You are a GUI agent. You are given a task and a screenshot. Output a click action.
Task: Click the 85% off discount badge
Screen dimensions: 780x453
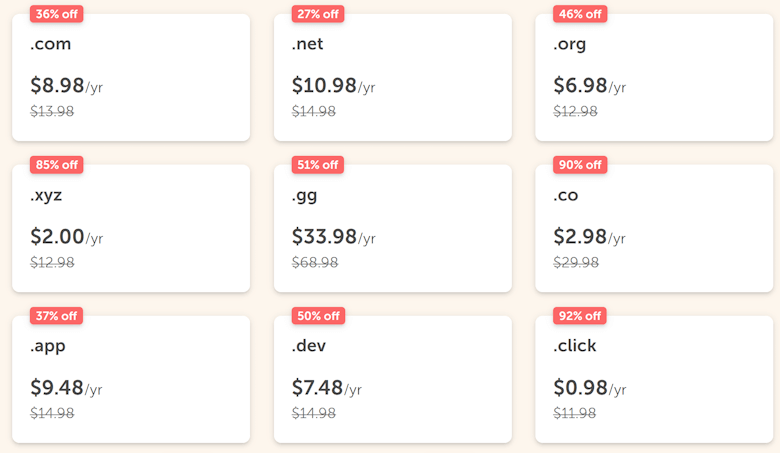(x=57, y=165)
